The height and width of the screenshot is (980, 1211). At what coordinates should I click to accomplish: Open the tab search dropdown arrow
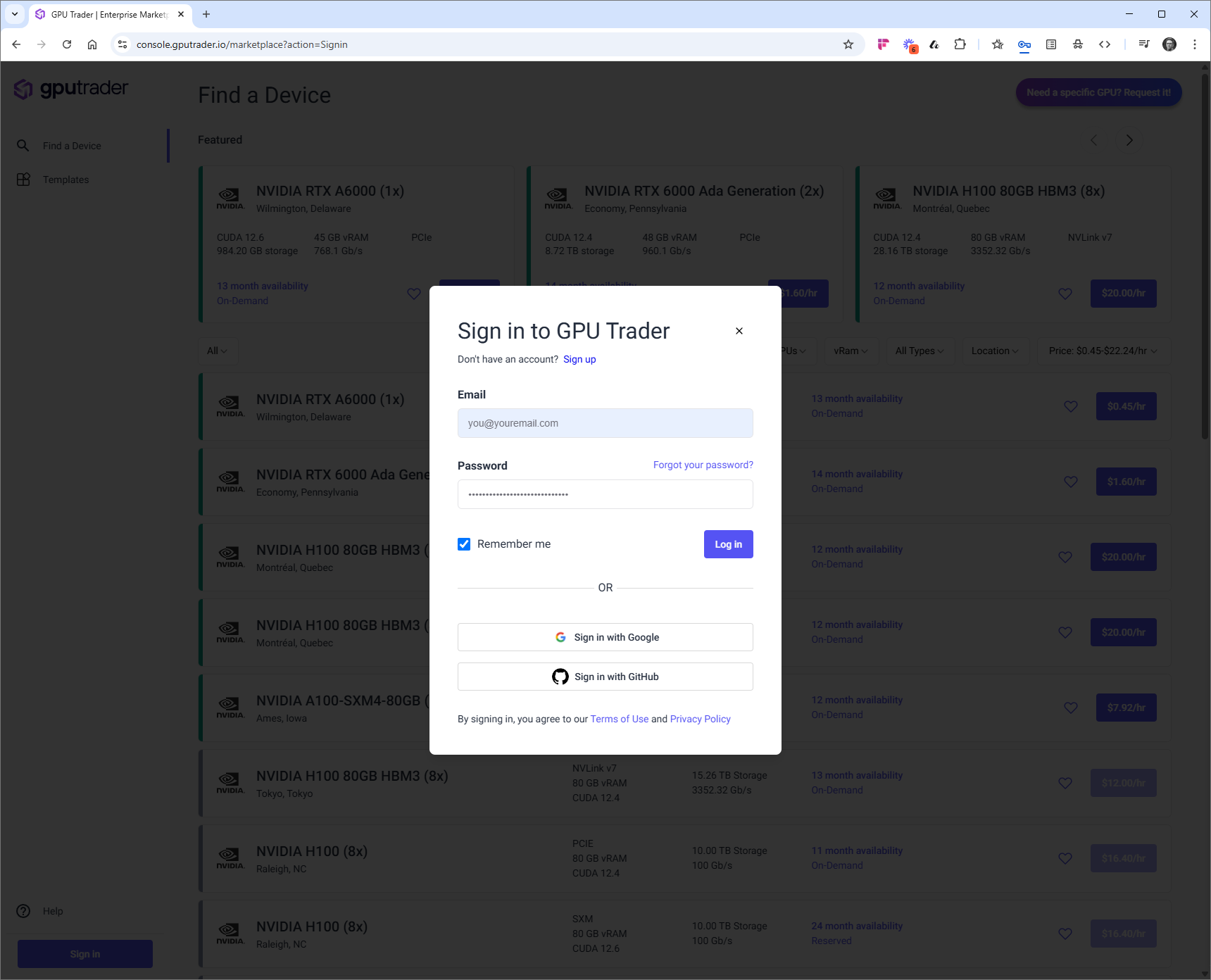[15, 14]
